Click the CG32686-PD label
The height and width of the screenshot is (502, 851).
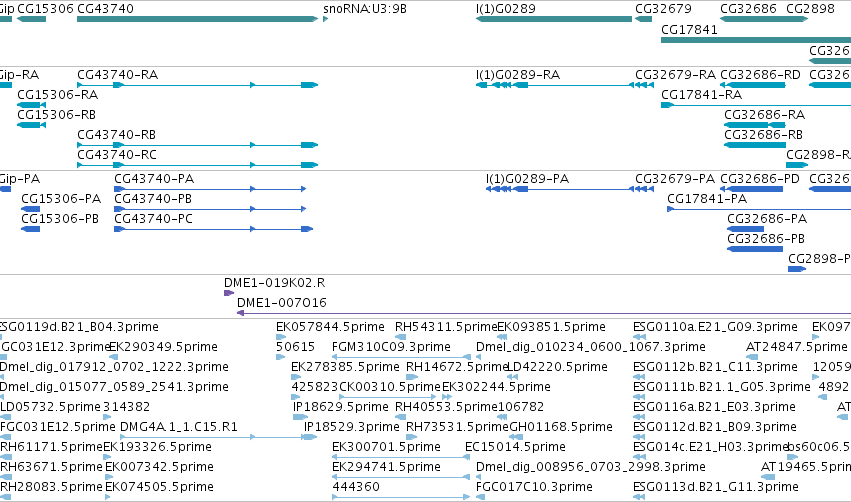point(760,179)
